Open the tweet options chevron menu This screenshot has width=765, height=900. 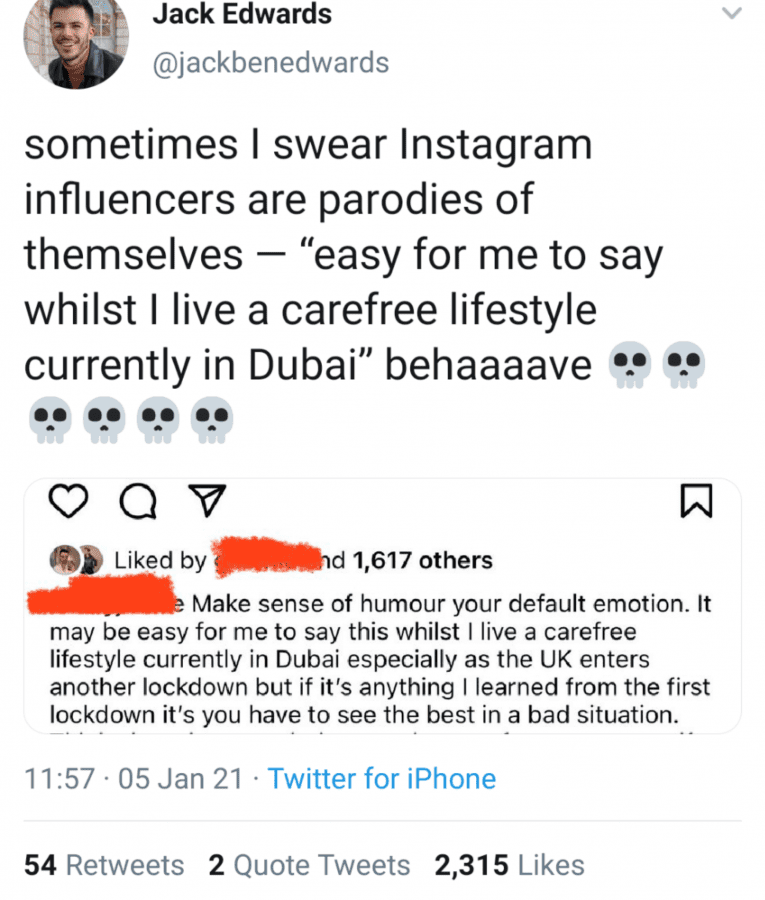coord(731,13)
